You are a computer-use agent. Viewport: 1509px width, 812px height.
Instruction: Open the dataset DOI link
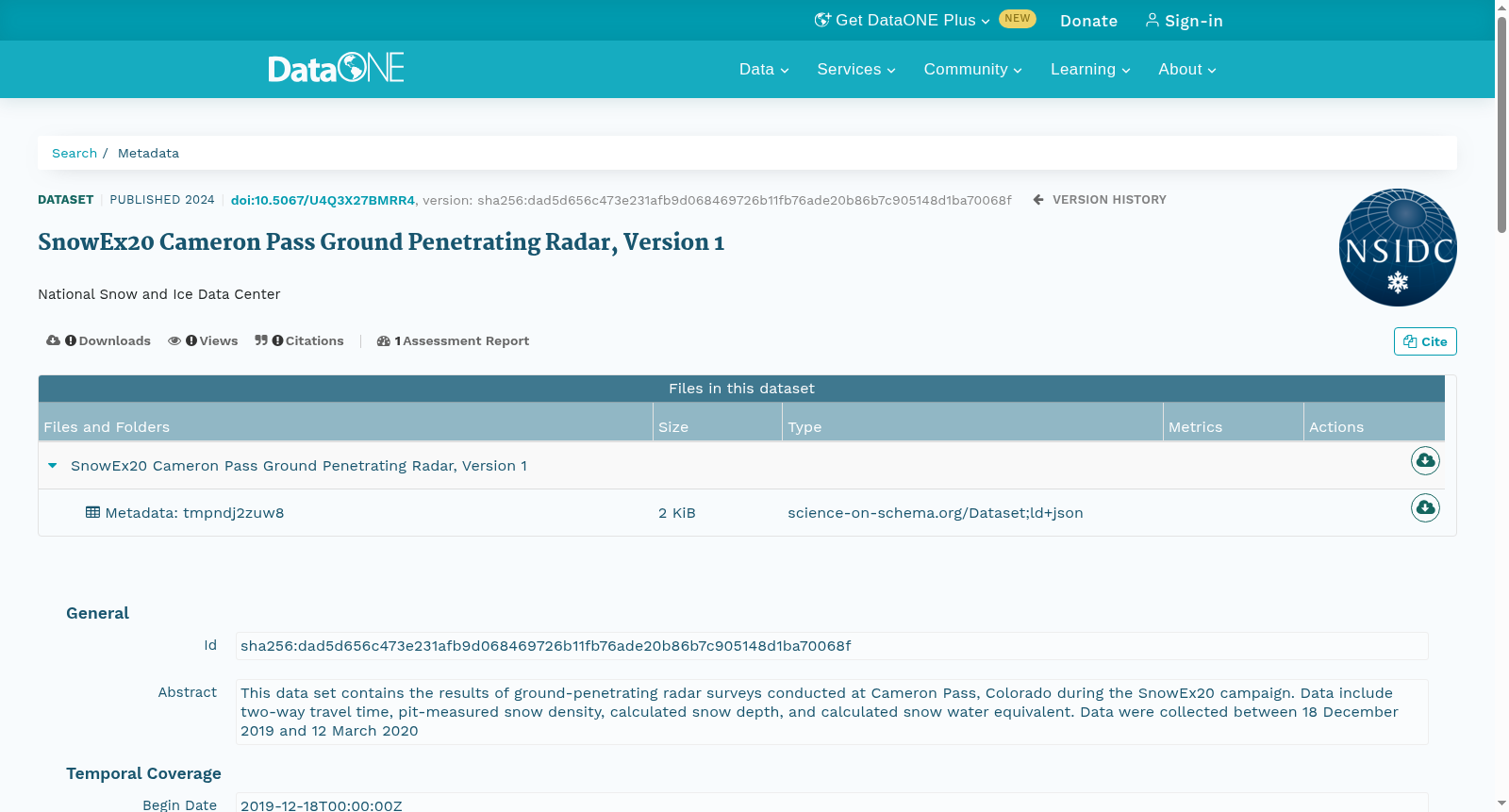323,200
